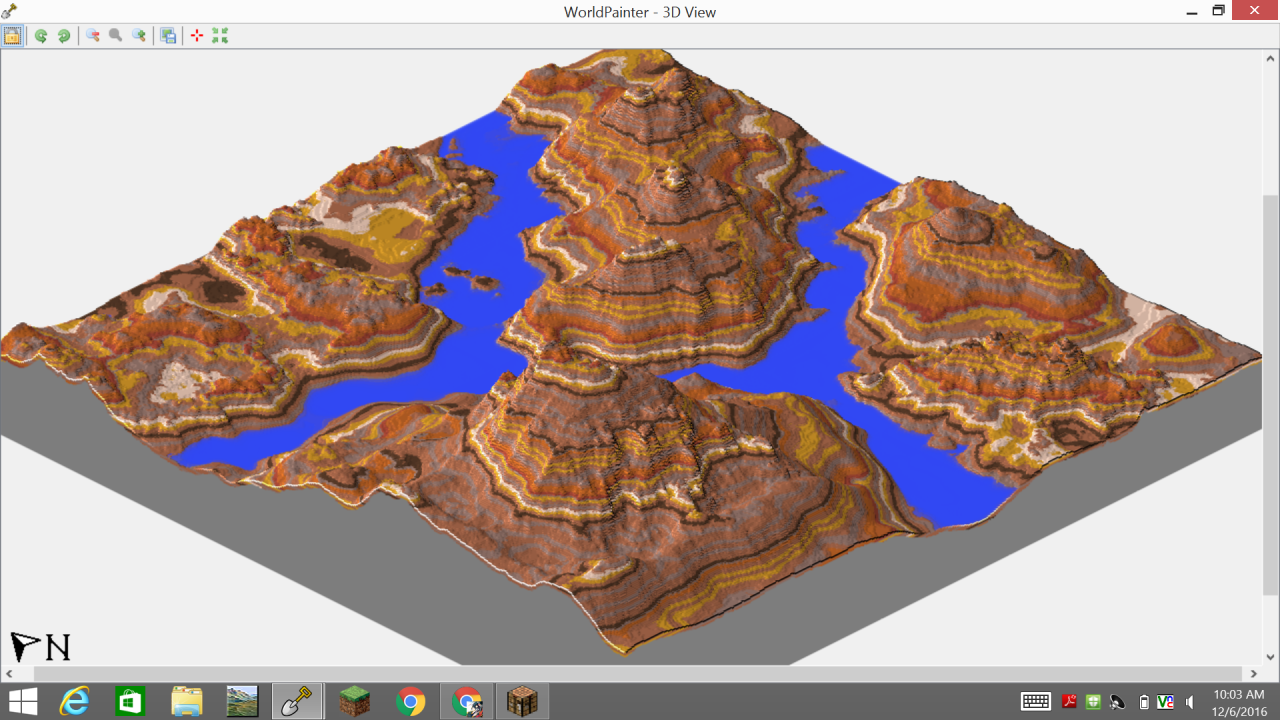1280x720 pixels.
Task: Fit the terrain to the window
Action: (x=219, y=36)
